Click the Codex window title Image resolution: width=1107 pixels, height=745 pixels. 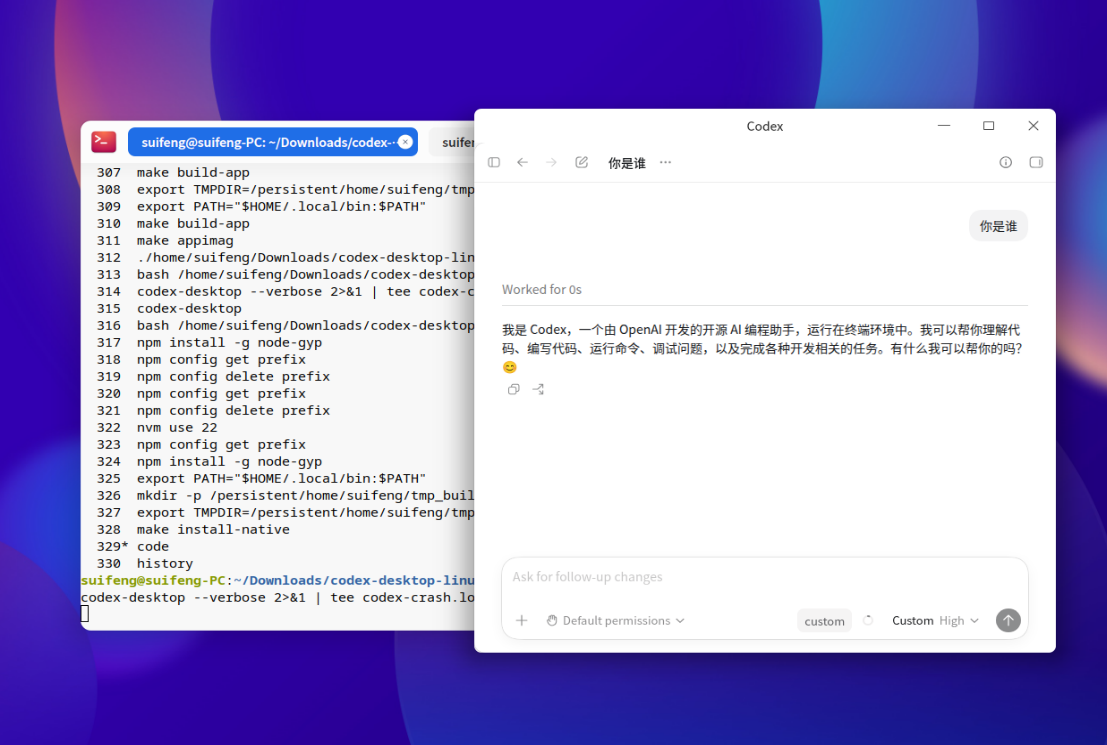pyautogui.click(x=765, y=126)
